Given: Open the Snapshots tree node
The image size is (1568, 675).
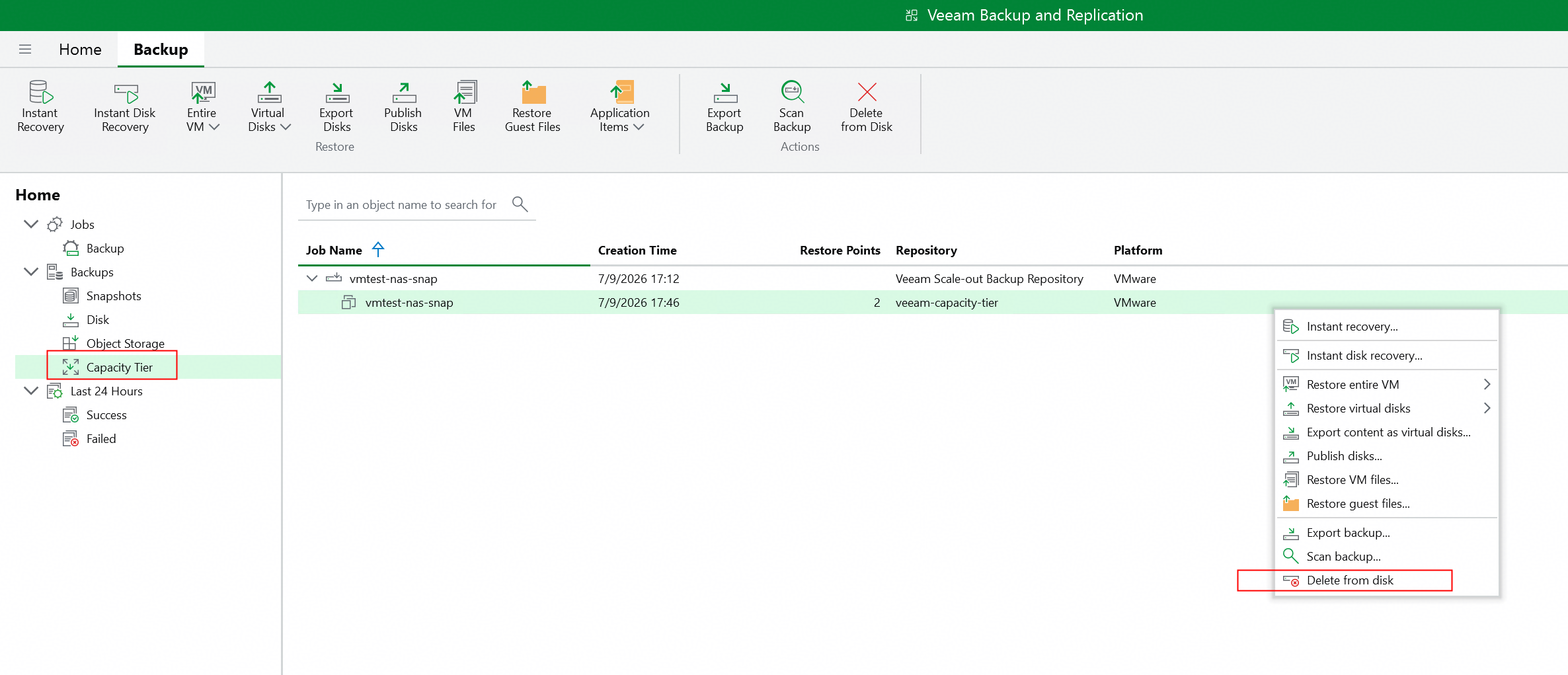Looking at the screenshot, I should (x=114, y=296).
